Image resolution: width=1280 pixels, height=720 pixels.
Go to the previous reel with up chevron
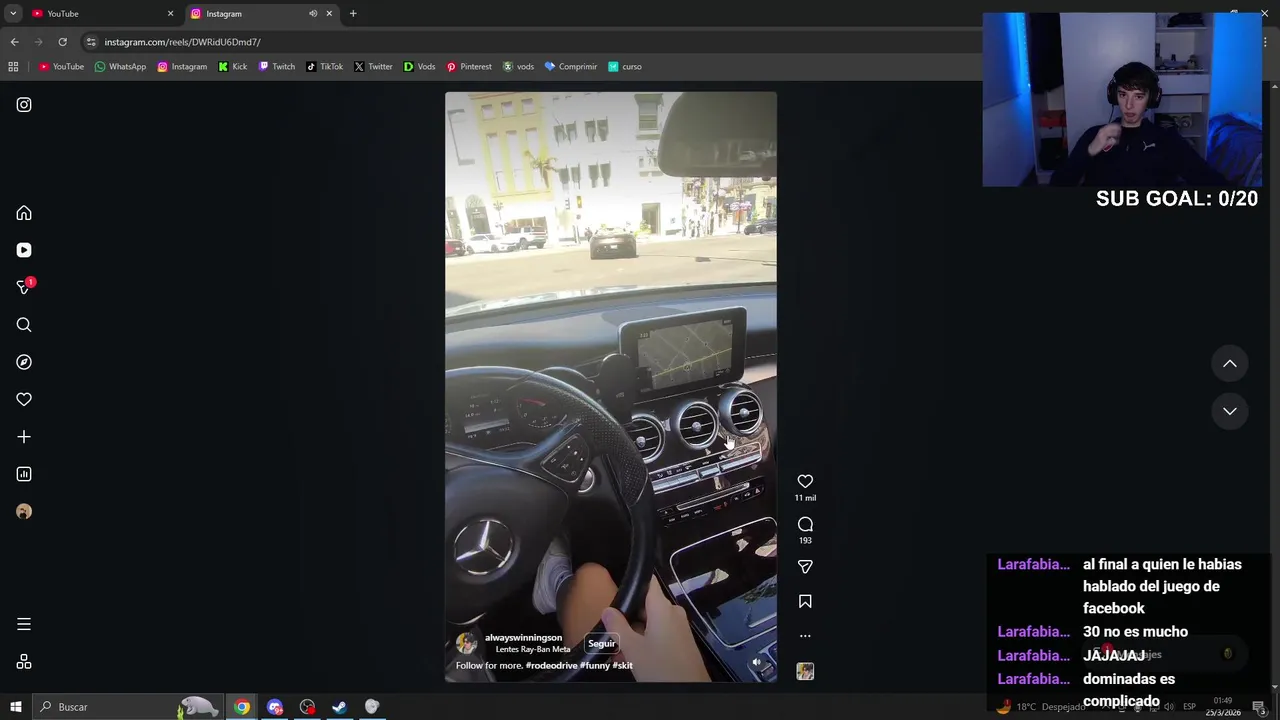(x=1230, y=364)
